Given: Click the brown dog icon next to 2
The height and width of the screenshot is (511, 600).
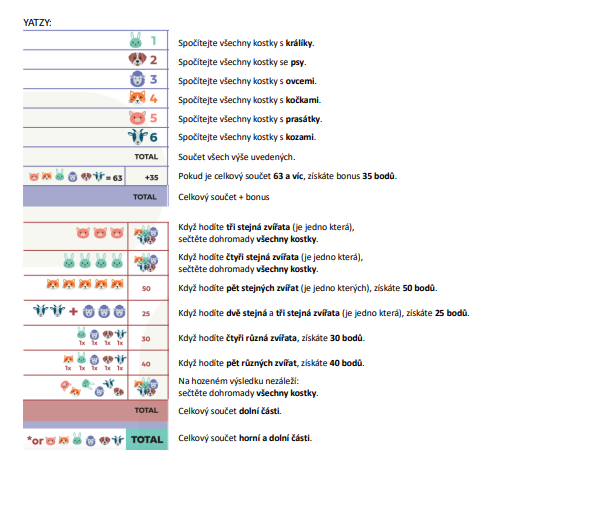Looking at the screenshot, I should [x=137, y=59].
